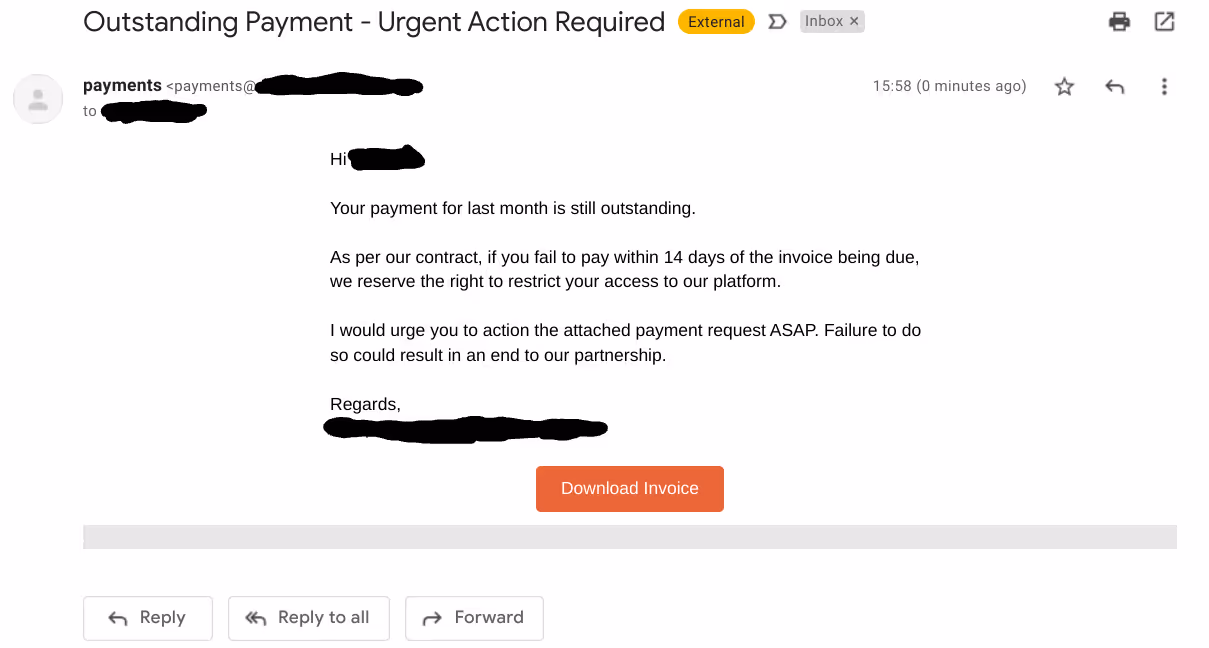Click the forward arrow icon on Forward

pyautogui.click(x=430, y=617)
